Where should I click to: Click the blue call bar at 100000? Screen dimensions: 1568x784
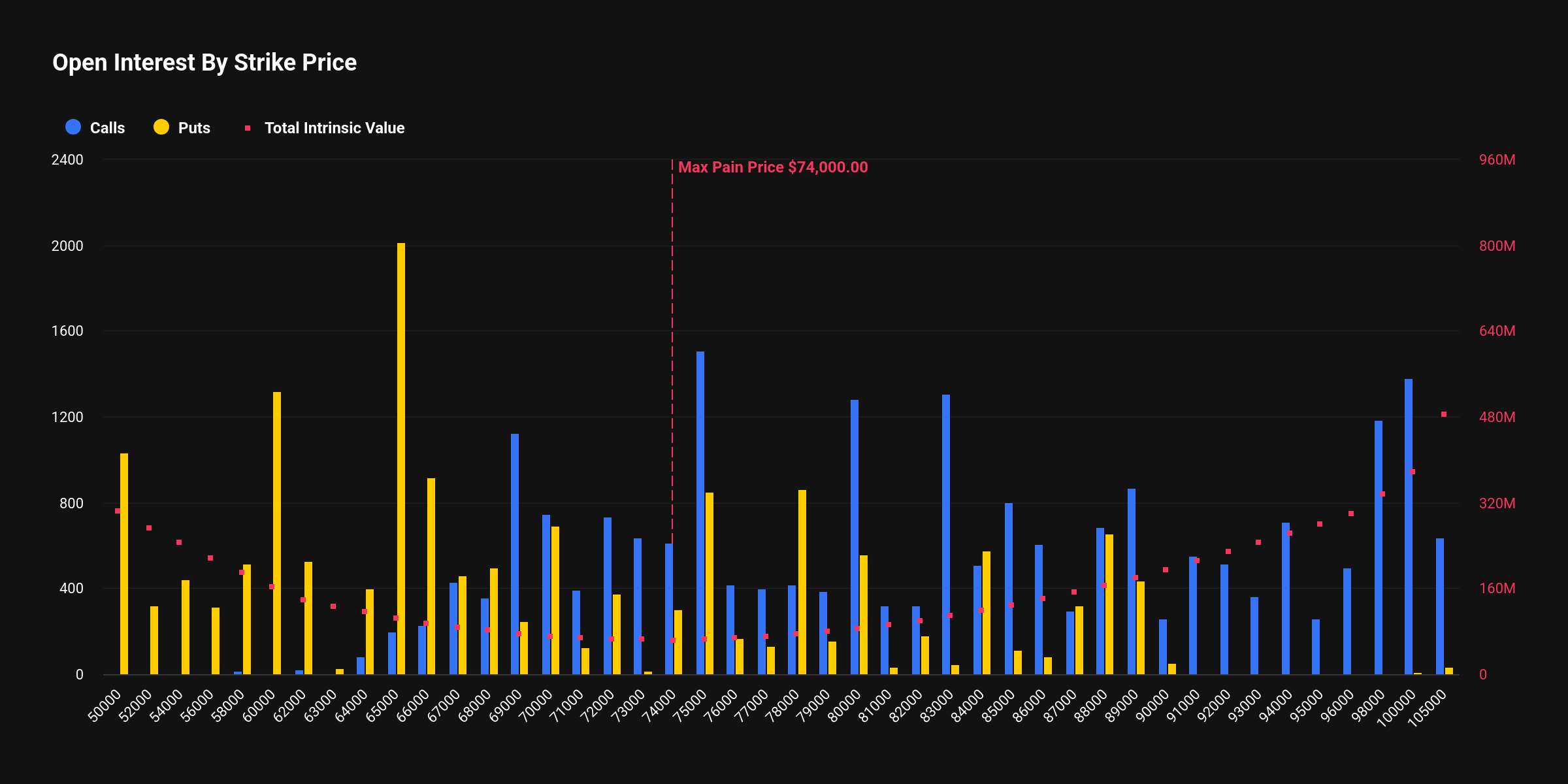1409,526
